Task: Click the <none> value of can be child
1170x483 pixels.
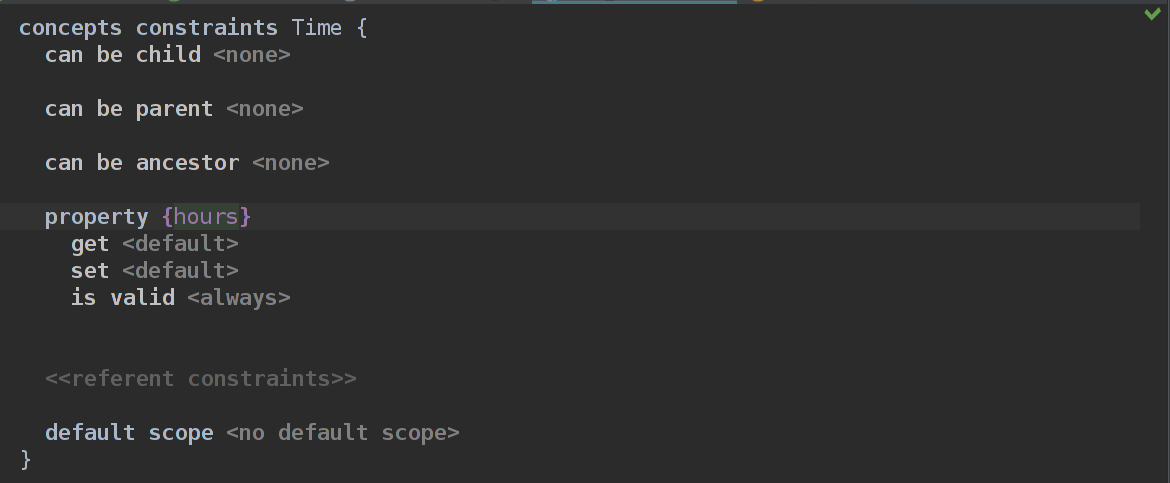Action: 251,55
